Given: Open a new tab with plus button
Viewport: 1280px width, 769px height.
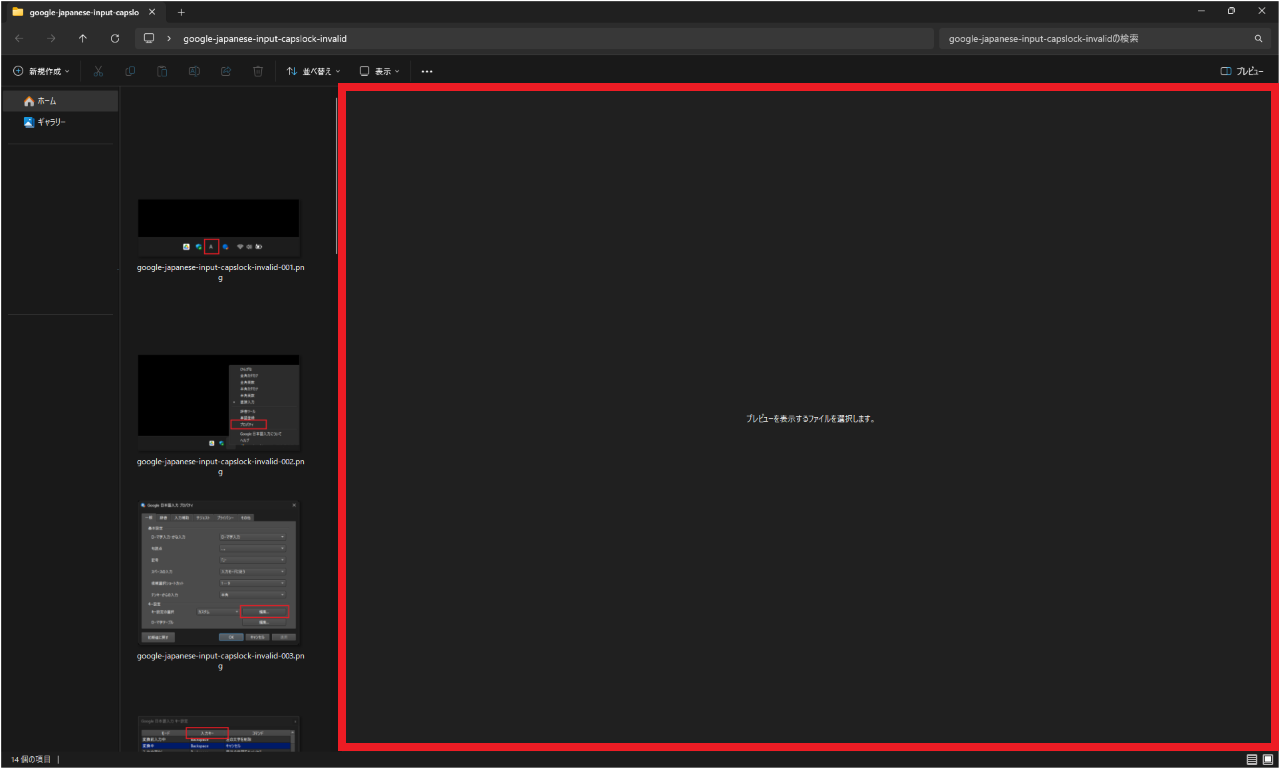Looking at the screenshot, I should 181,12.
